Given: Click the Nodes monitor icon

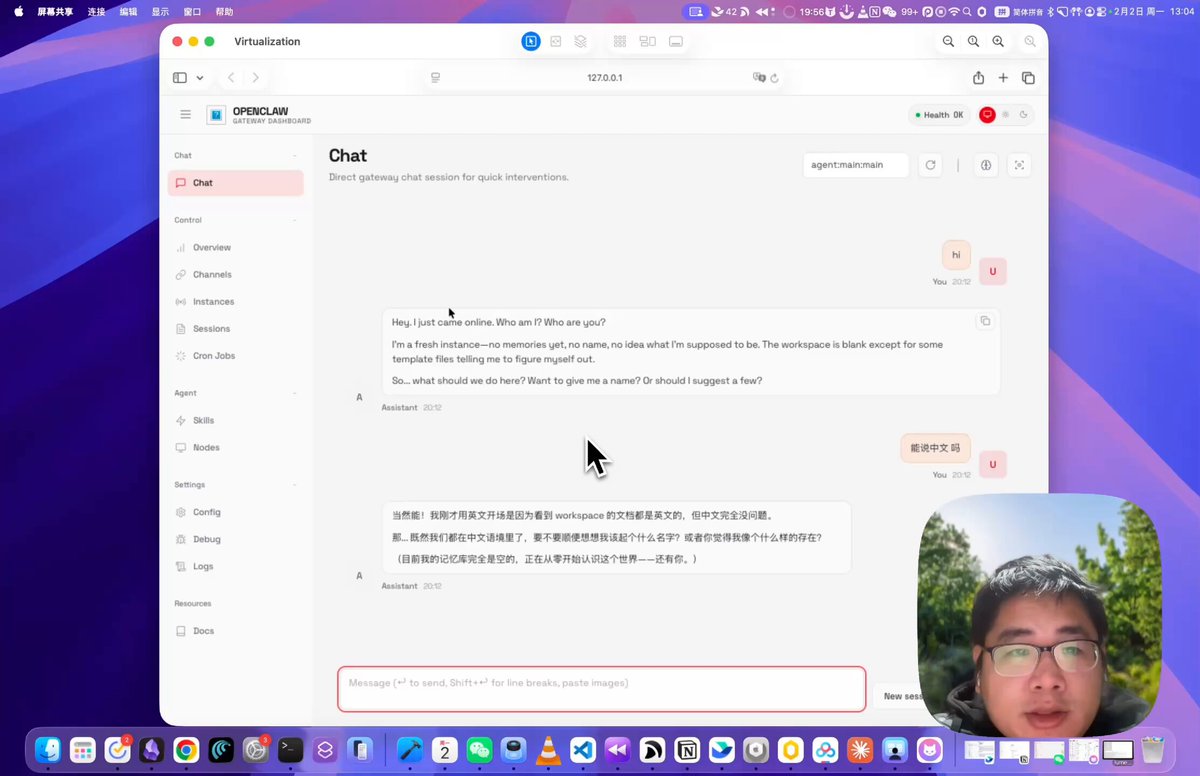Looking at the screenshot, I should 181,447.
